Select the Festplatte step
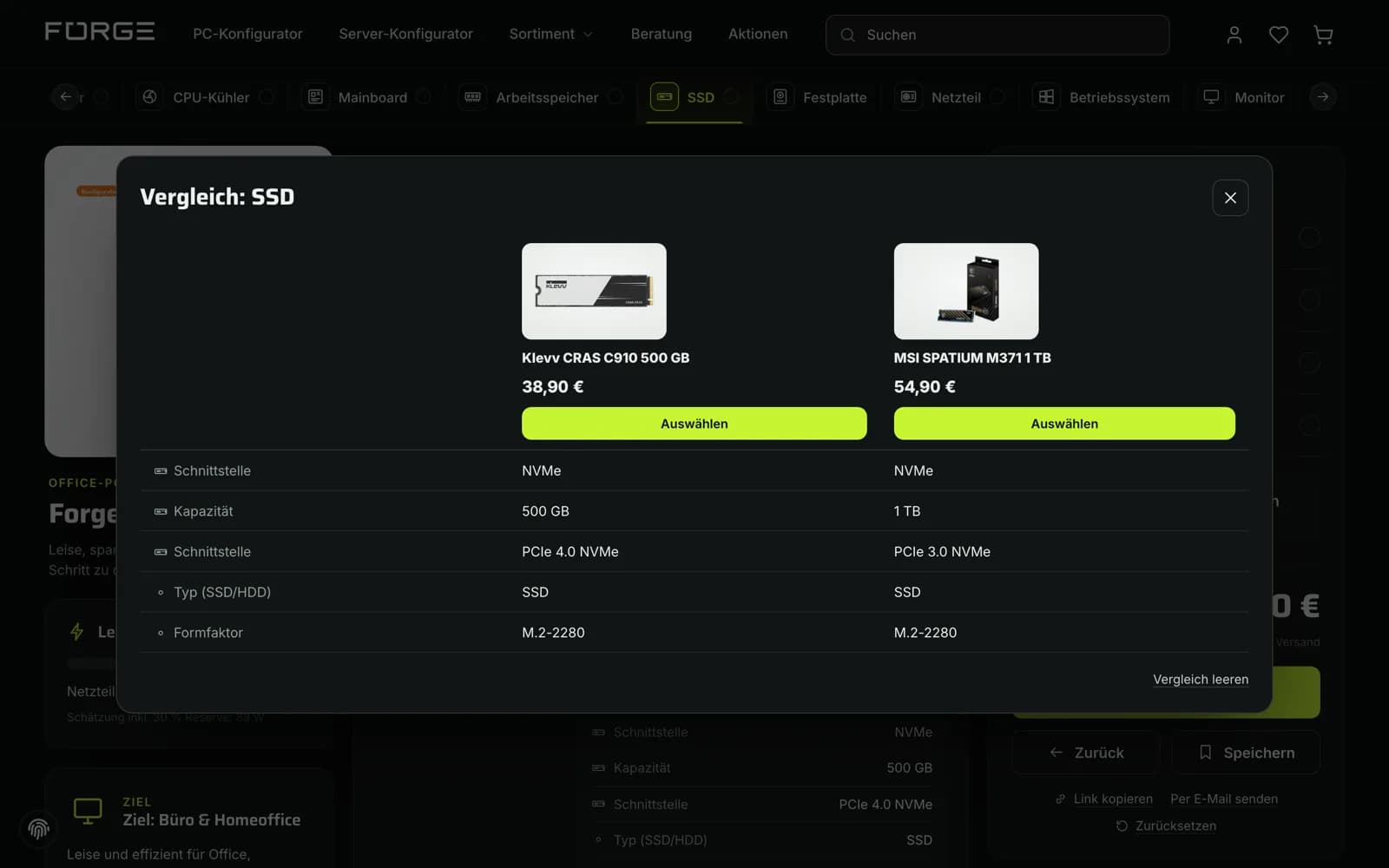This screenshot has height=868, width=1389. coord(820,97)
